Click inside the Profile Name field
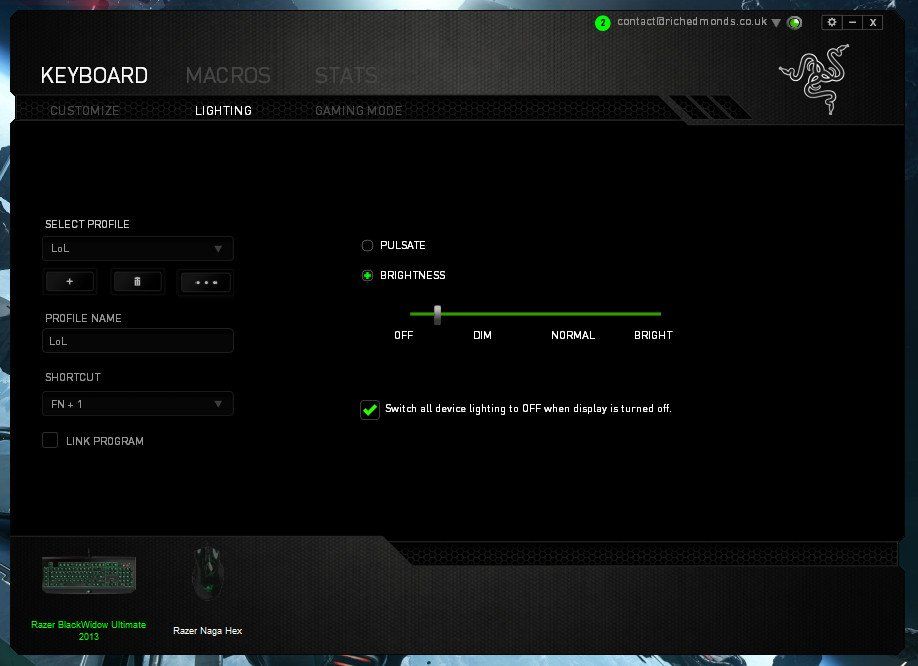918x666 pixels. (137, 340)
